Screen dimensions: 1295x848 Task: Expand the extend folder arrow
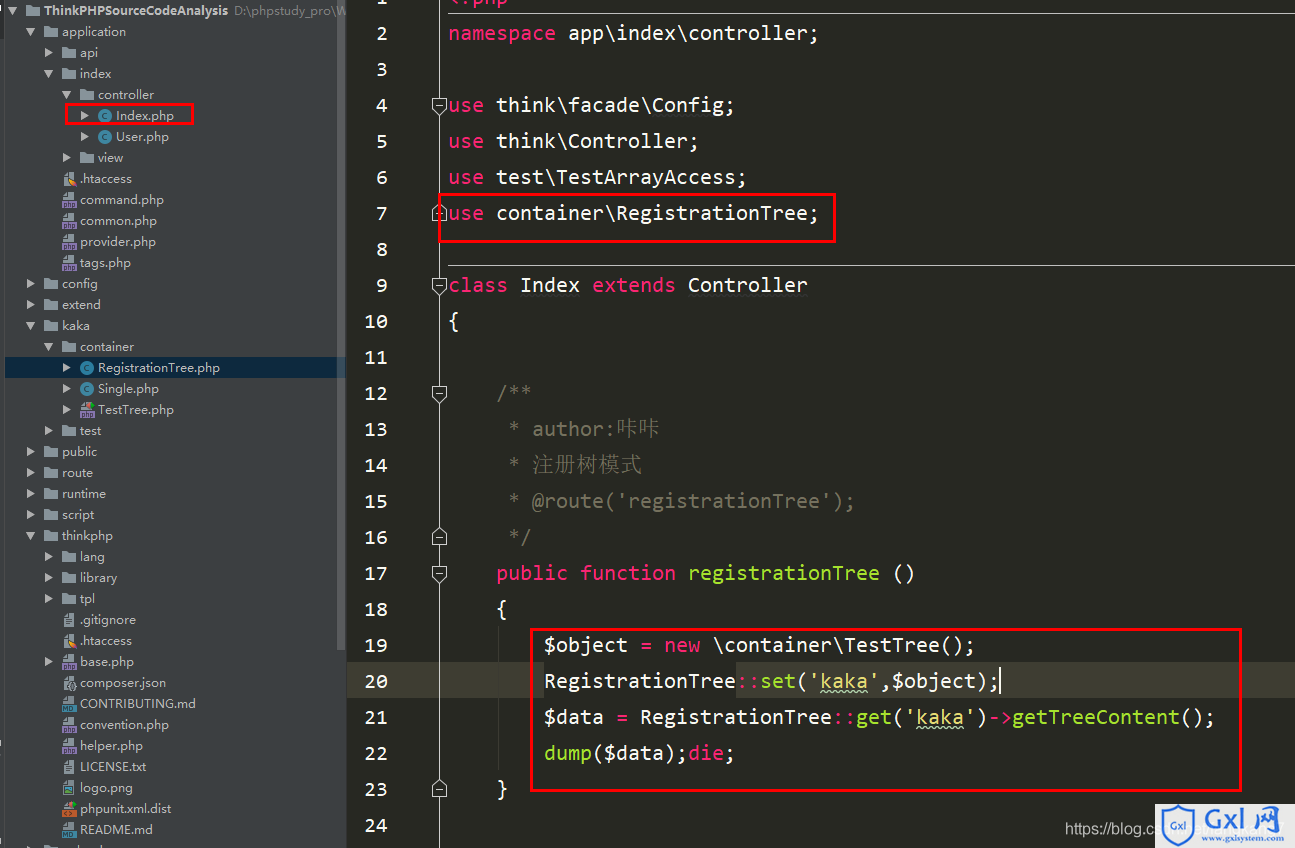click(30, 305)
